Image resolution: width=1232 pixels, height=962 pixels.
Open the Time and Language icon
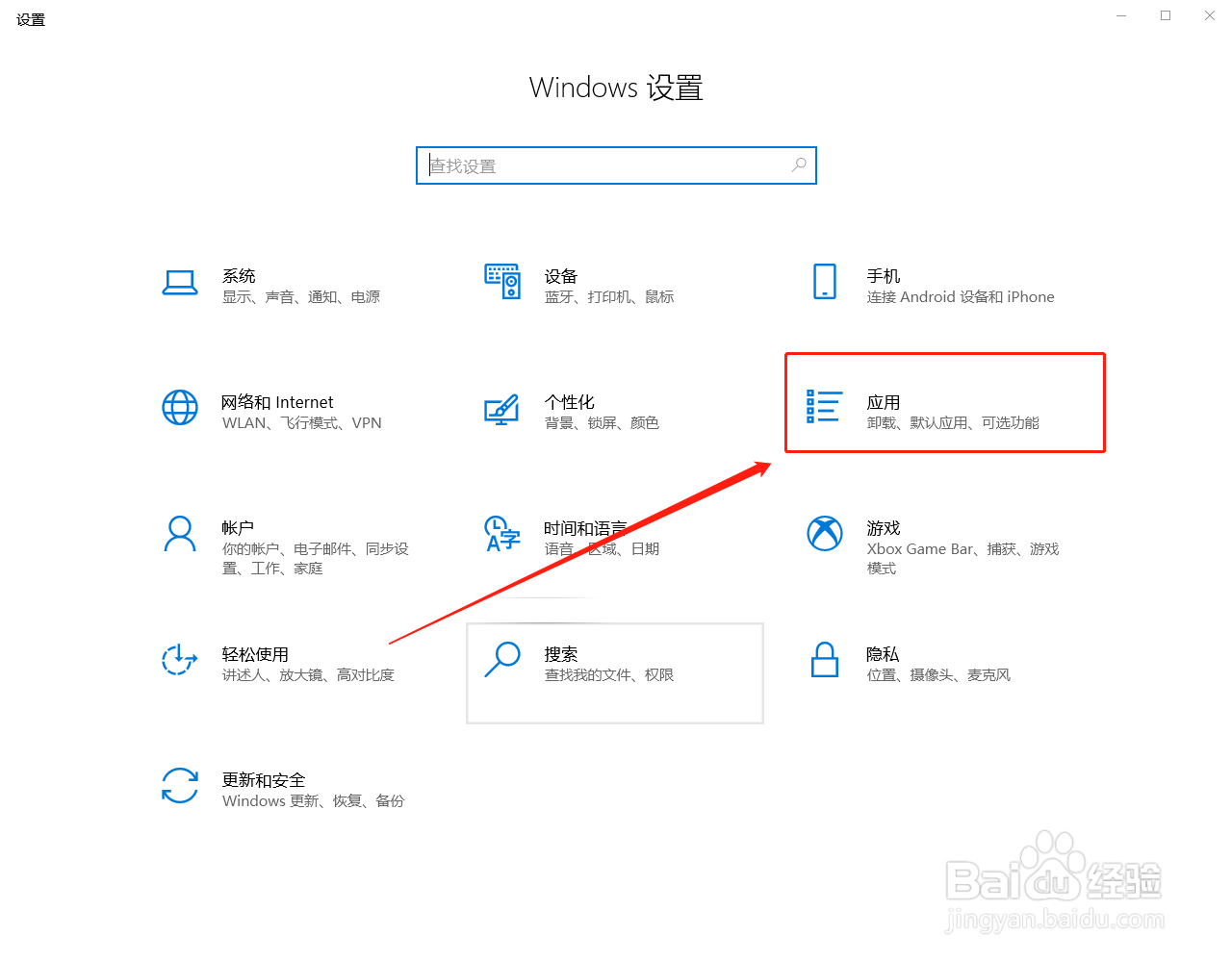(501, 533)
